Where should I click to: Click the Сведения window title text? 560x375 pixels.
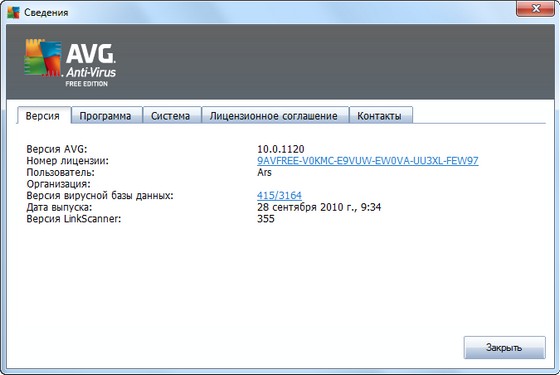(46, 12)
